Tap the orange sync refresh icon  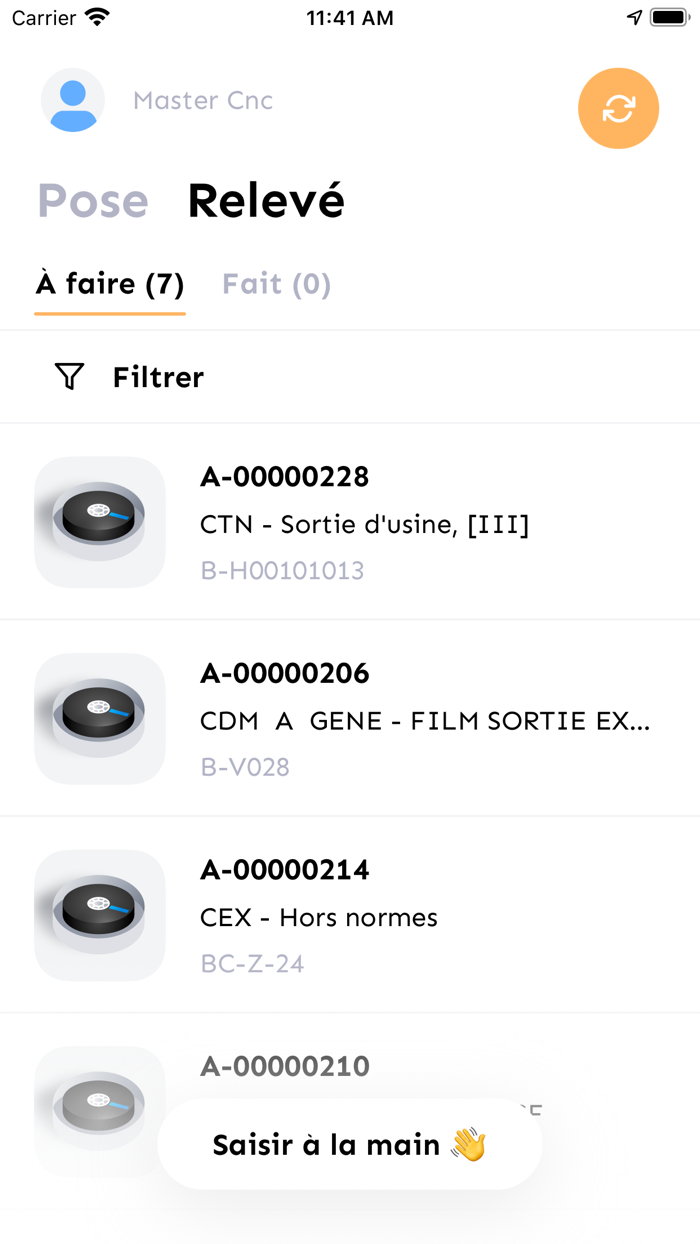[x=618, y=108]
